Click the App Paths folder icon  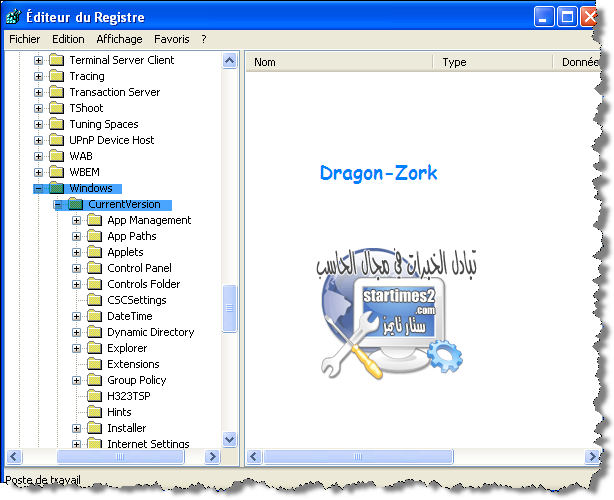coord(94,236)
